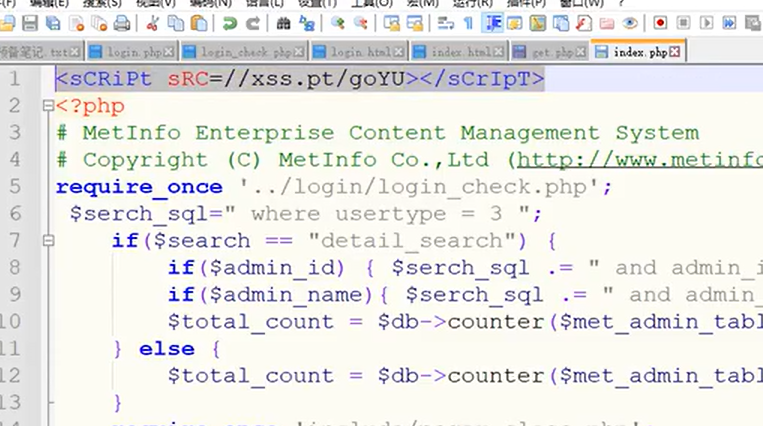The height and width of the screenshot is (426, 763).
Task: Select the active index.php tab
Action: click(637, 51)
